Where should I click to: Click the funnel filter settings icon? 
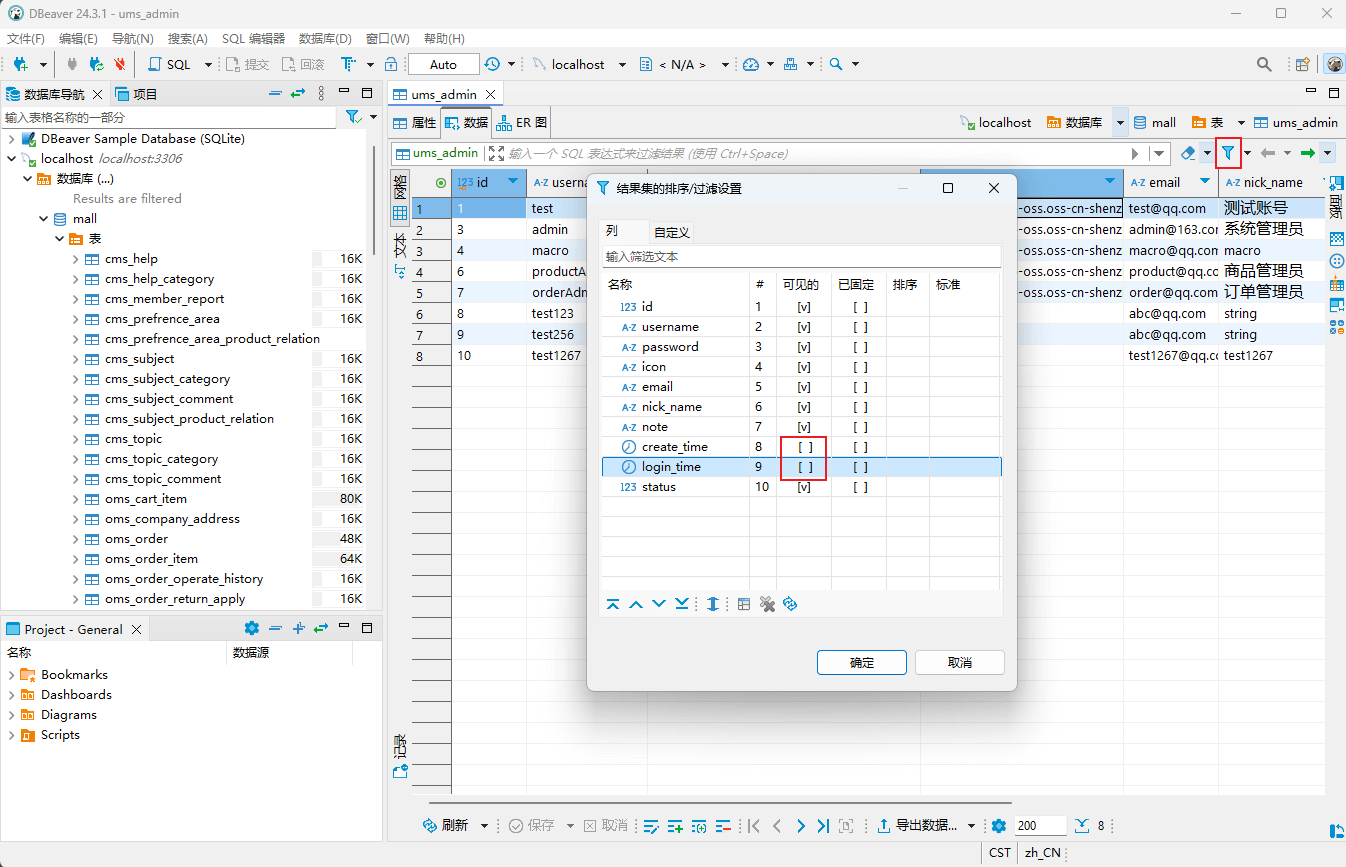coord(1228,153)
